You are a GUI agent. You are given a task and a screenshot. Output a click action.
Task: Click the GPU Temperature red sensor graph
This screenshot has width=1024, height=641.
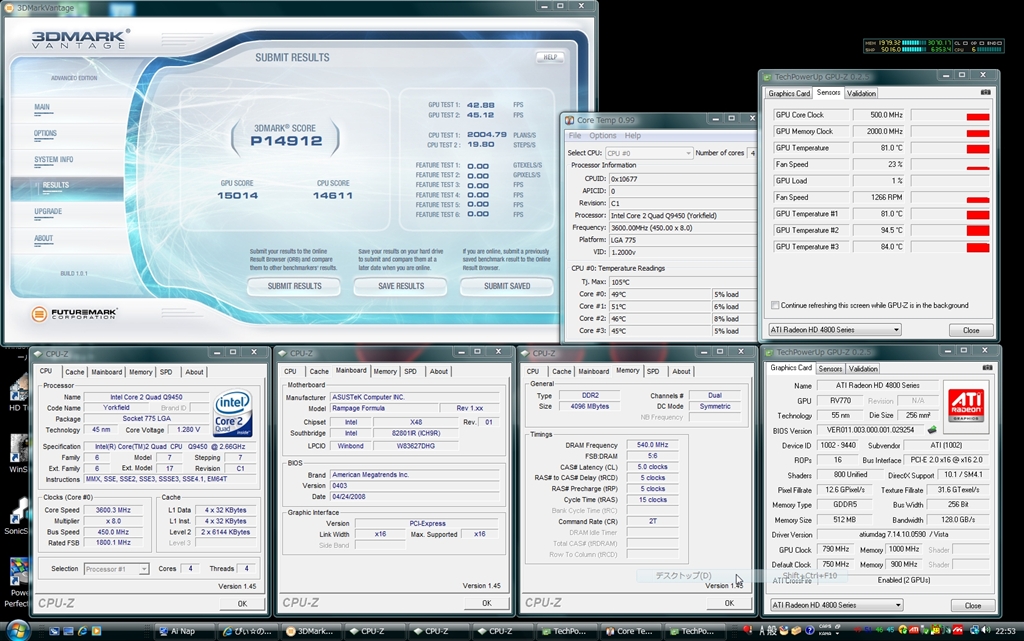point(977,148)
